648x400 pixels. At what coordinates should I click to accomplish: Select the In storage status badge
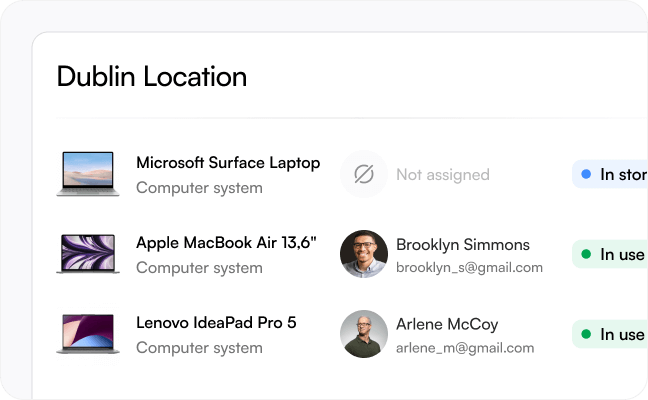pos(610,174)
